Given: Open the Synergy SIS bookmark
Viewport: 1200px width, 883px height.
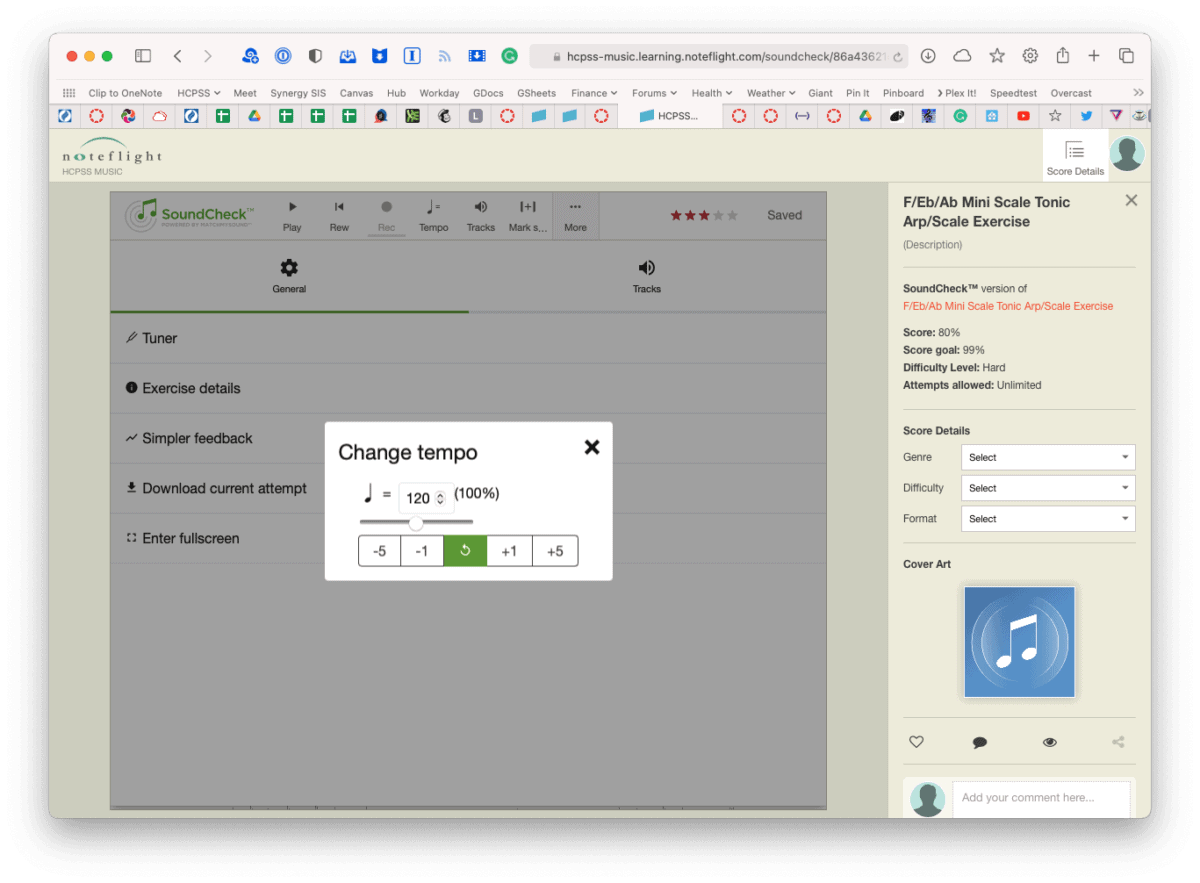Looking at the screenshot, I should (x=298, y=93).
